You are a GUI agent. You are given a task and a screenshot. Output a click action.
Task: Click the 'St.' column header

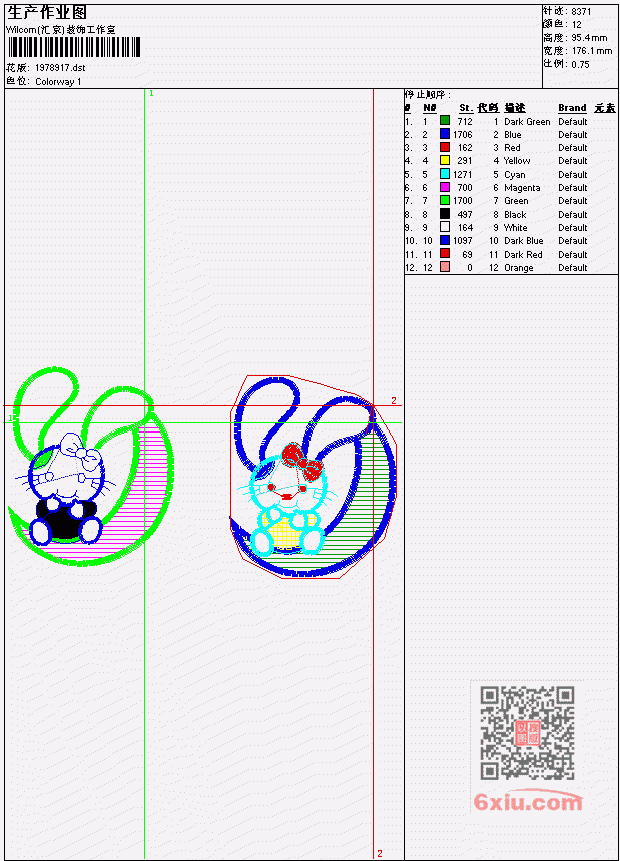466,108
